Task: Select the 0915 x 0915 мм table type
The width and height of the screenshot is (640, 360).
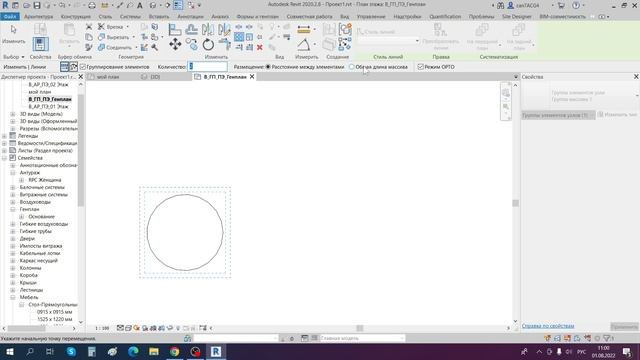Action: tap(54, 312)
